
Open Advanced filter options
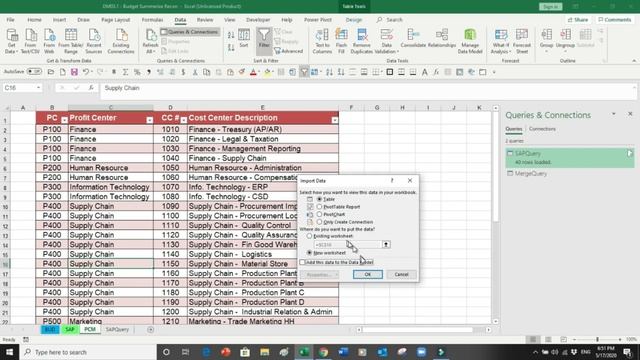pyautogui.click(x=289, y=51)
